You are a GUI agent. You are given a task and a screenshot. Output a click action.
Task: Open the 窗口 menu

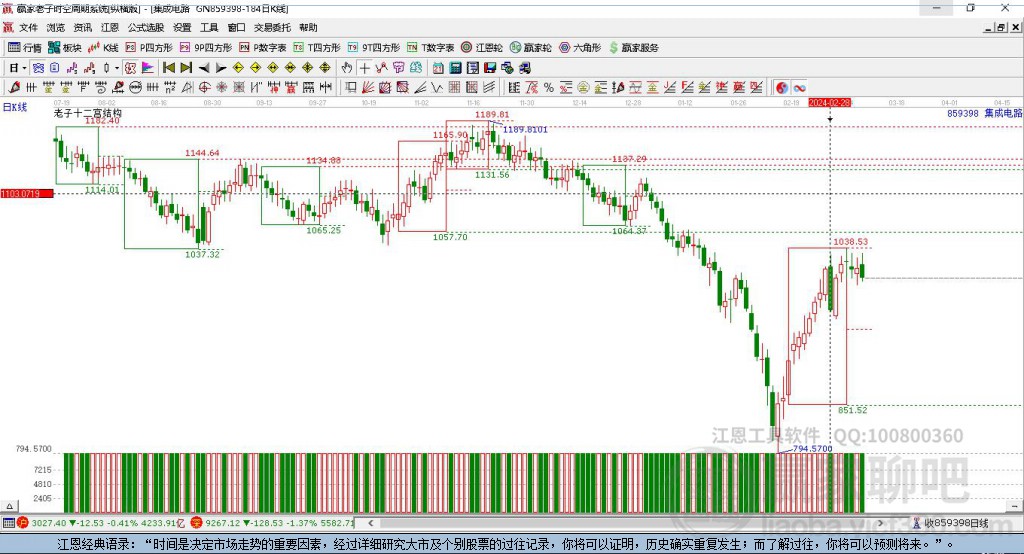click(236, 27)
